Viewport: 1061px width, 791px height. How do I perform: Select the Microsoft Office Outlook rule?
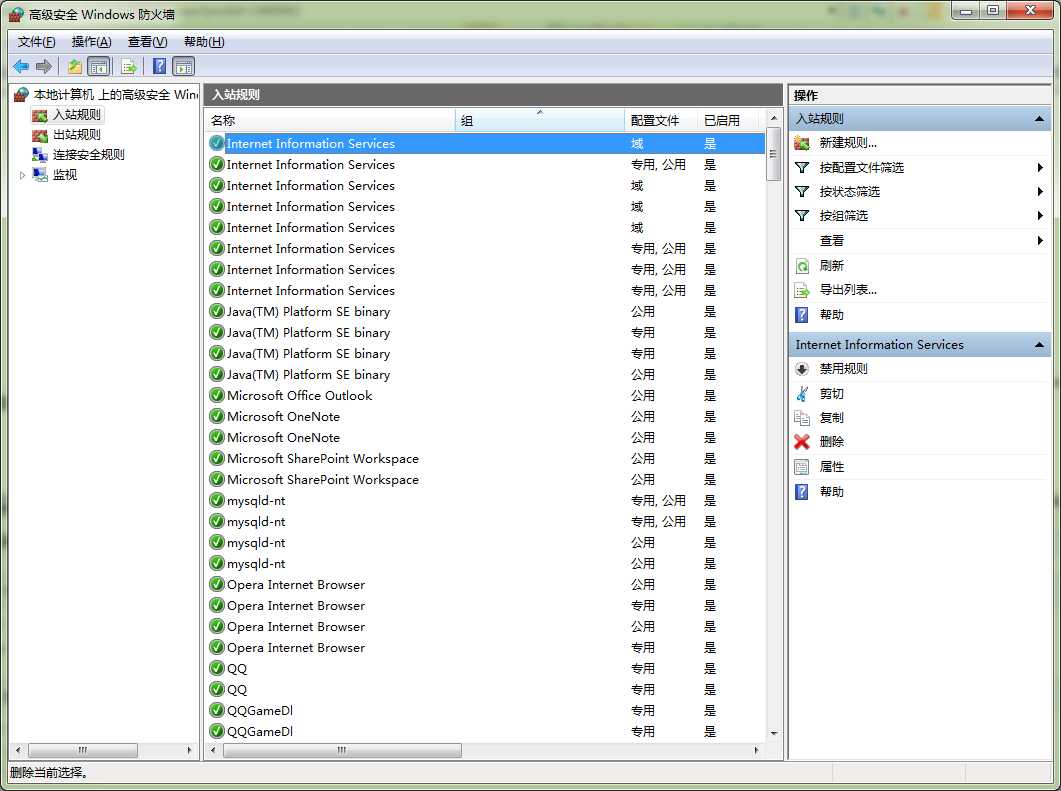coord(486,395)
